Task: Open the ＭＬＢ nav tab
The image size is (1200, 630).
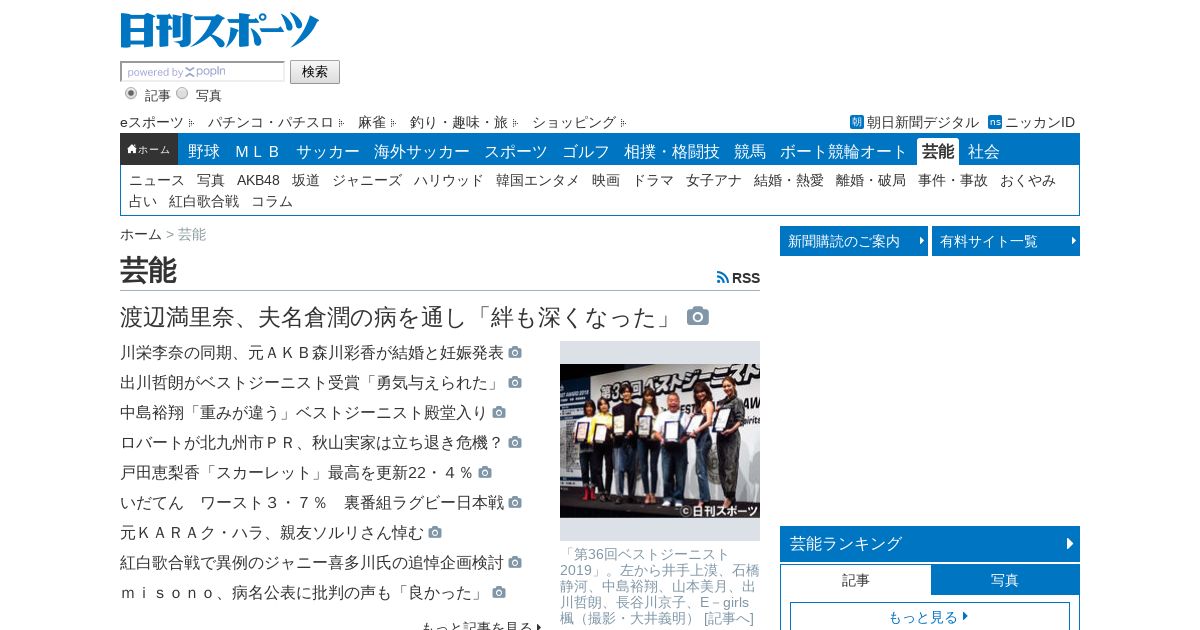Action: (258, 152)
